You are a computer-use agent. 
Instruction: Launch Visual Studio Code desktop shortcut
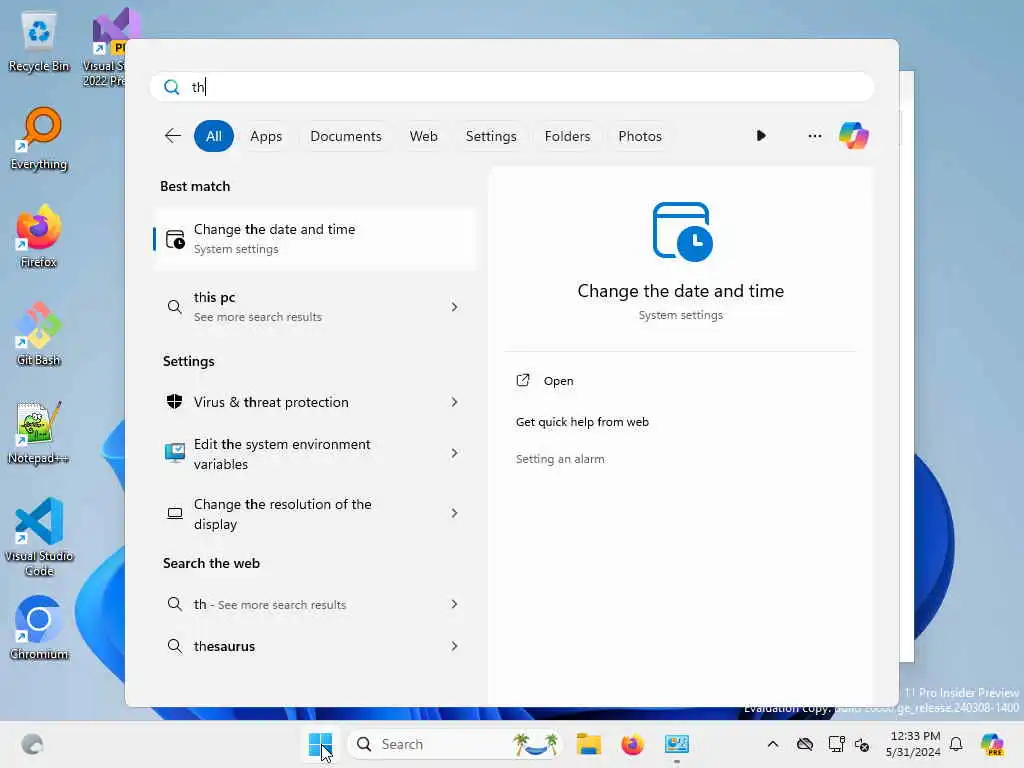[x=39, y=537]
